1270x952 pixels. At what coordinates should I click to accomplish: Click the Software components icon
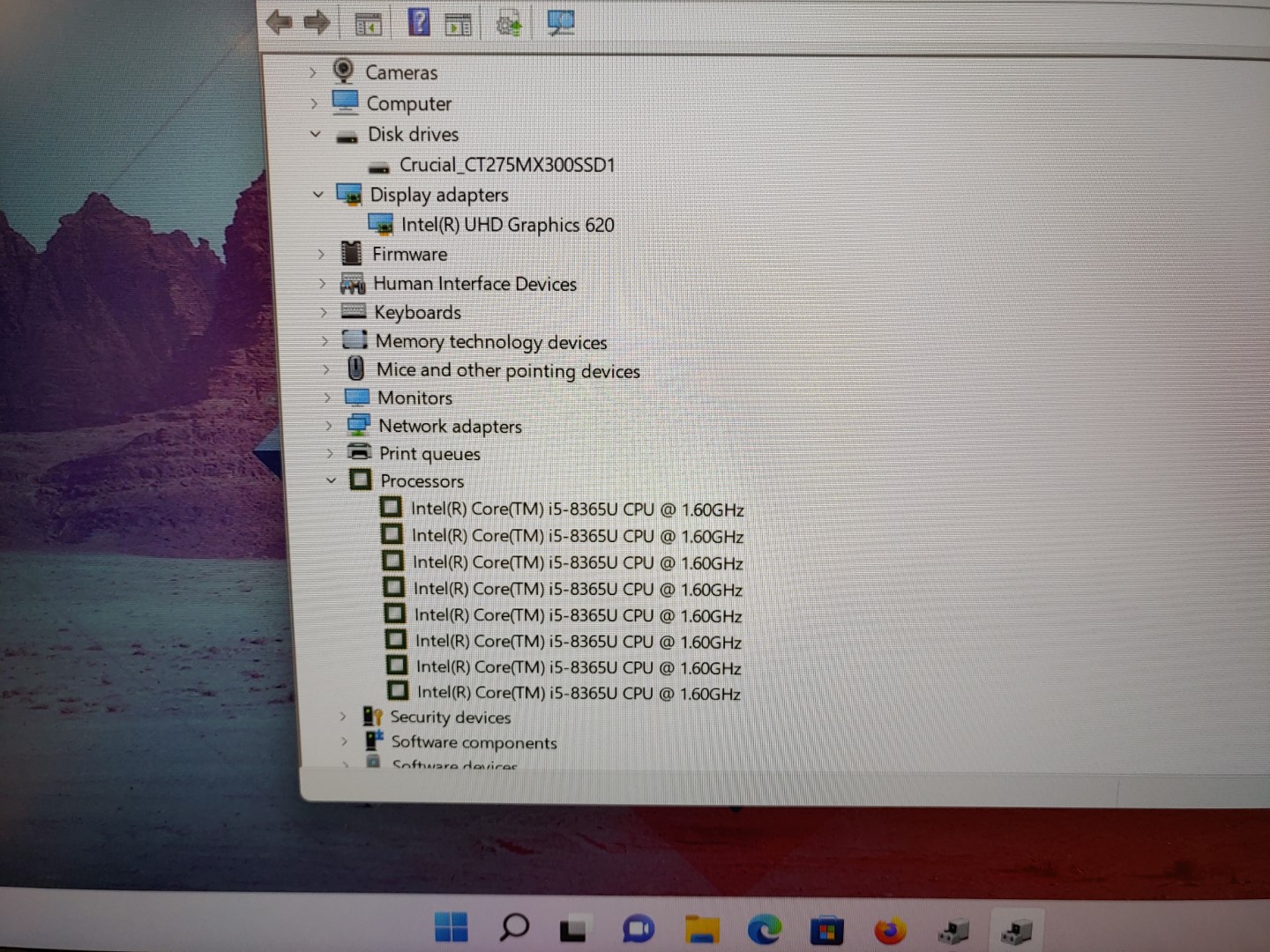374,740
